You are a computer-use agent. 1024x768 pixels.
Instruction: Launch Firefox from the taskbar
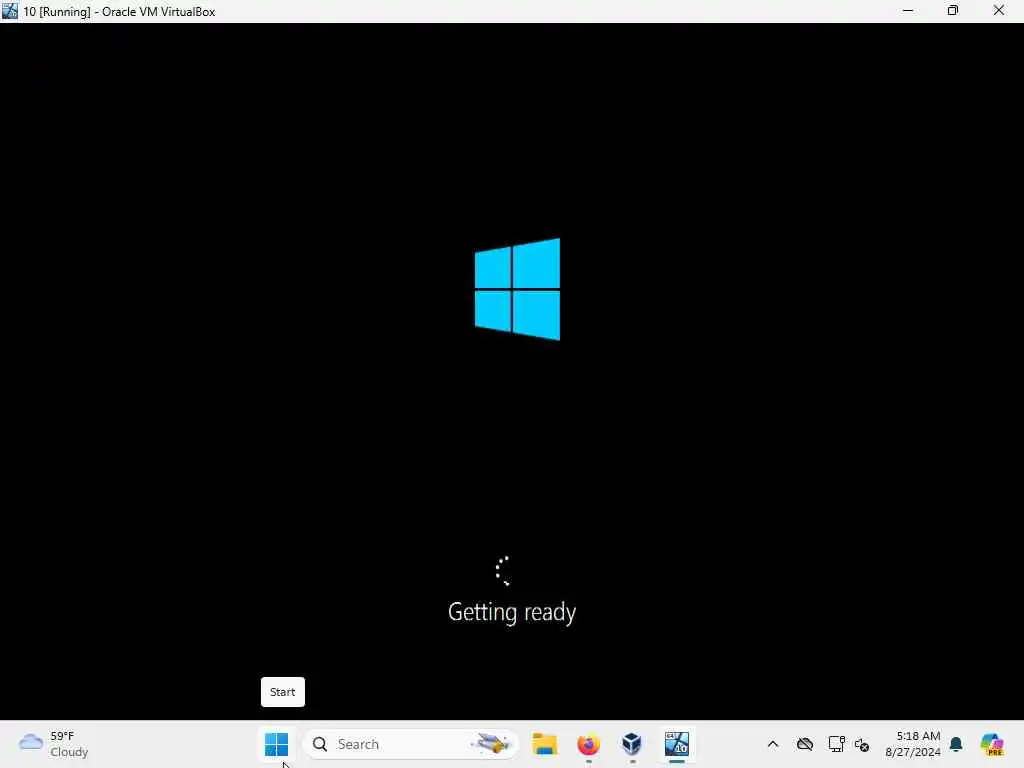[588, 744]
